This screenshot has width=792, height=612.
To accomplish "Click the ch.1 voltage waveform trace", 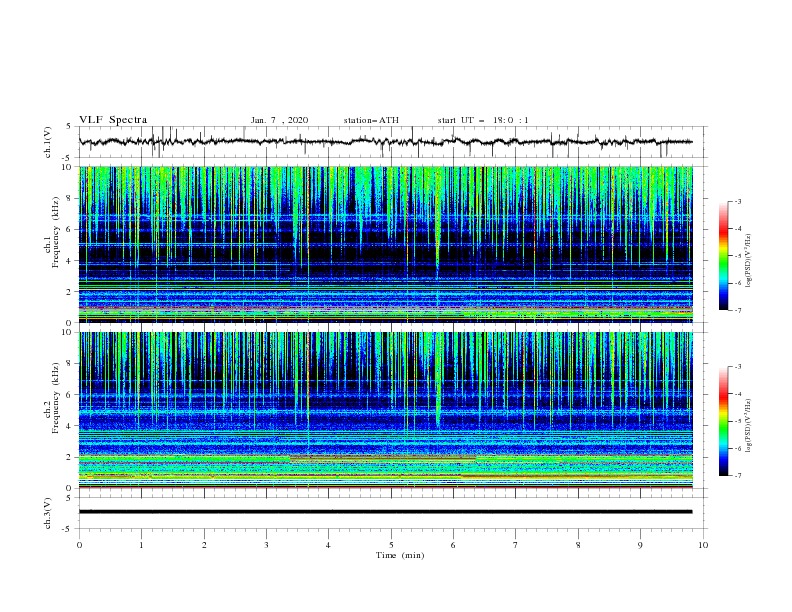I will 385,142.
